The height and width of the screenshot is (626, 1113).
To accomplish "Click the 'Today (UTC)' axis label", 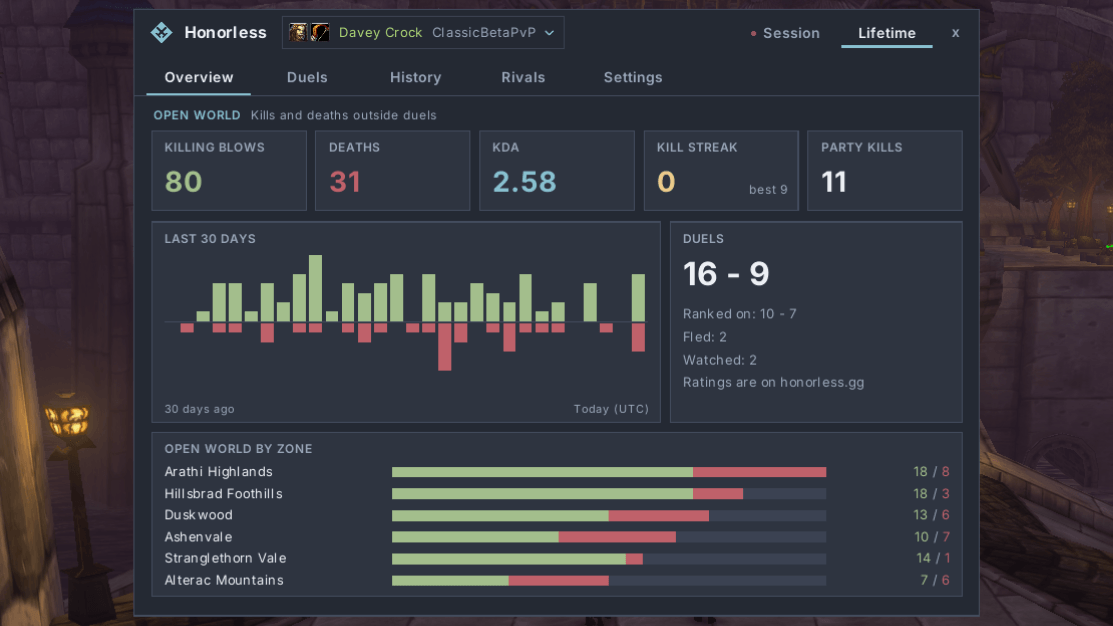I will pyautogui.click(x=611, y=409).
